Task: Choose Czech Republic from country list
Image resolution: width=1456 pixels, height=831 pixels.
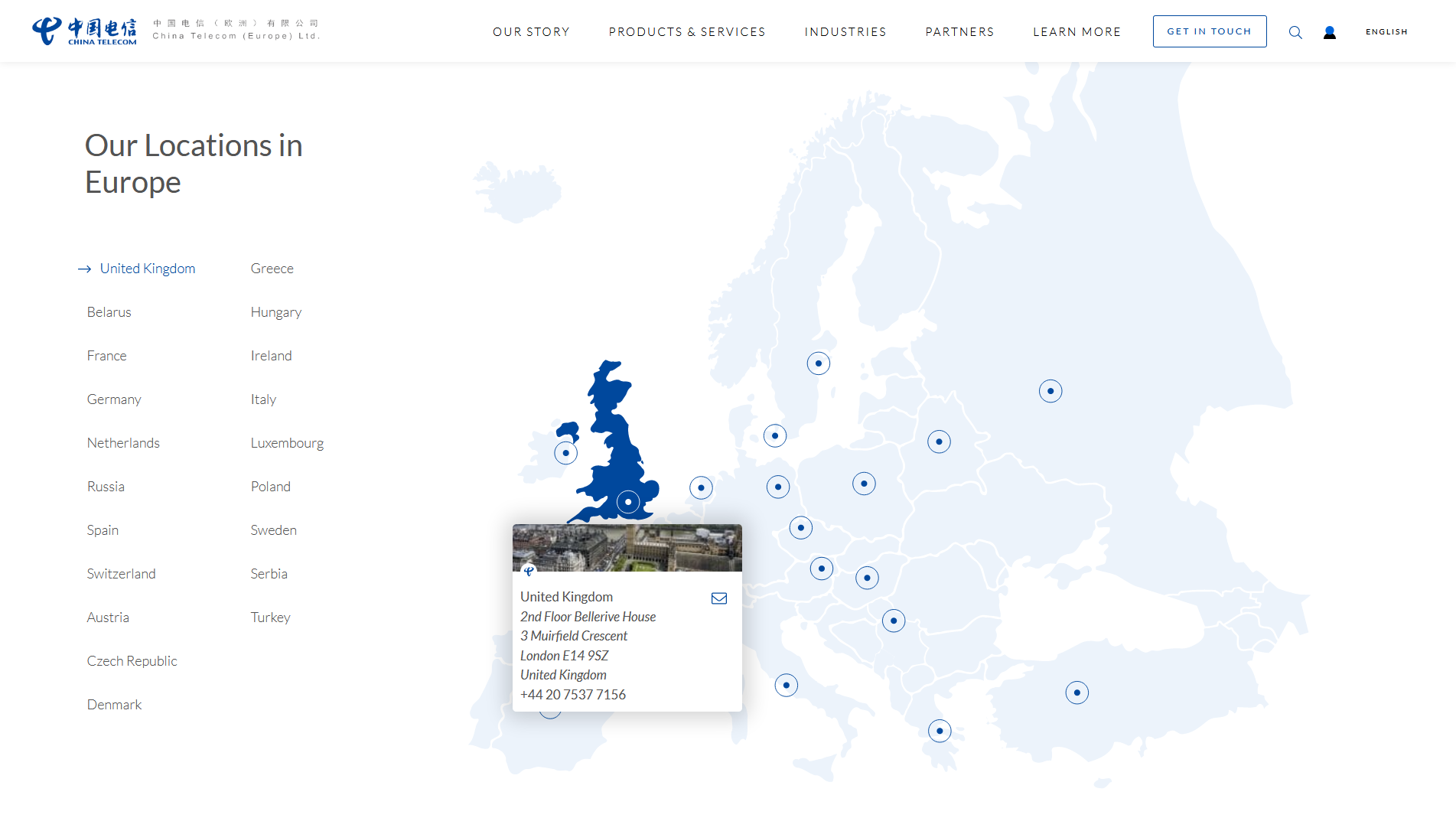Action: (132, 661)
